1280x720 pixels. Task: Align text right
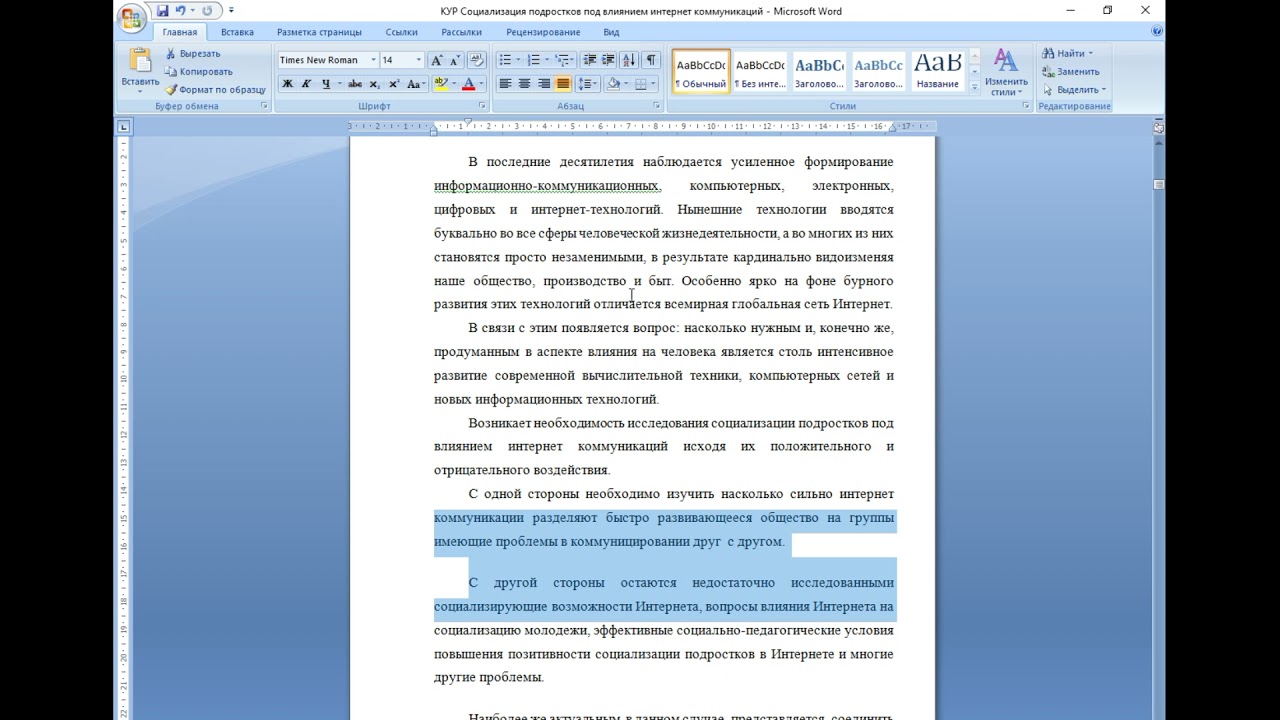tap(544, 84)
